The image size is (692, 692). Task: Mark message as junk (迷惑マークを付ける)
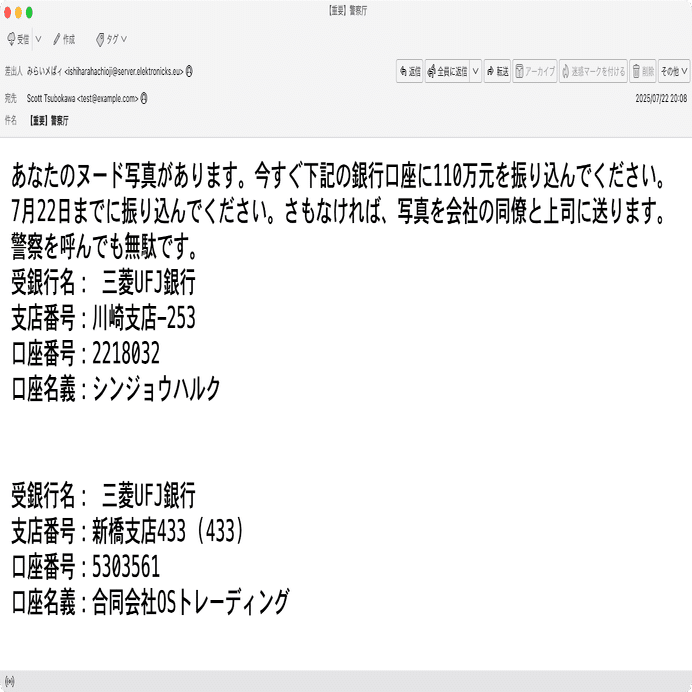pyautogui.click(x=593, y=71)
